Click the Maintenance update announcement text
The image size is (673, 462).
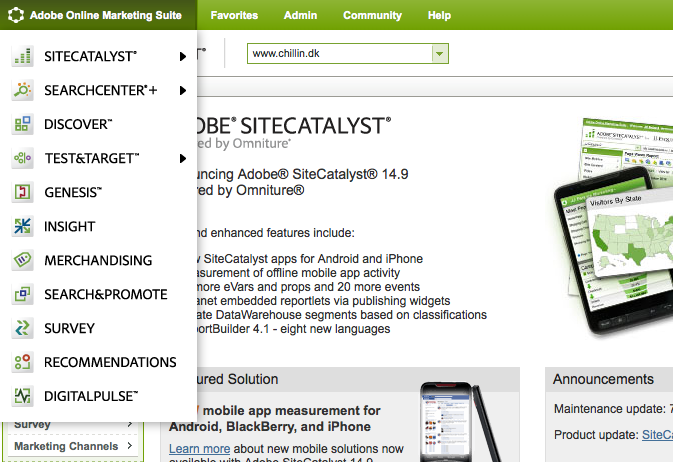(x=613, y=409)
